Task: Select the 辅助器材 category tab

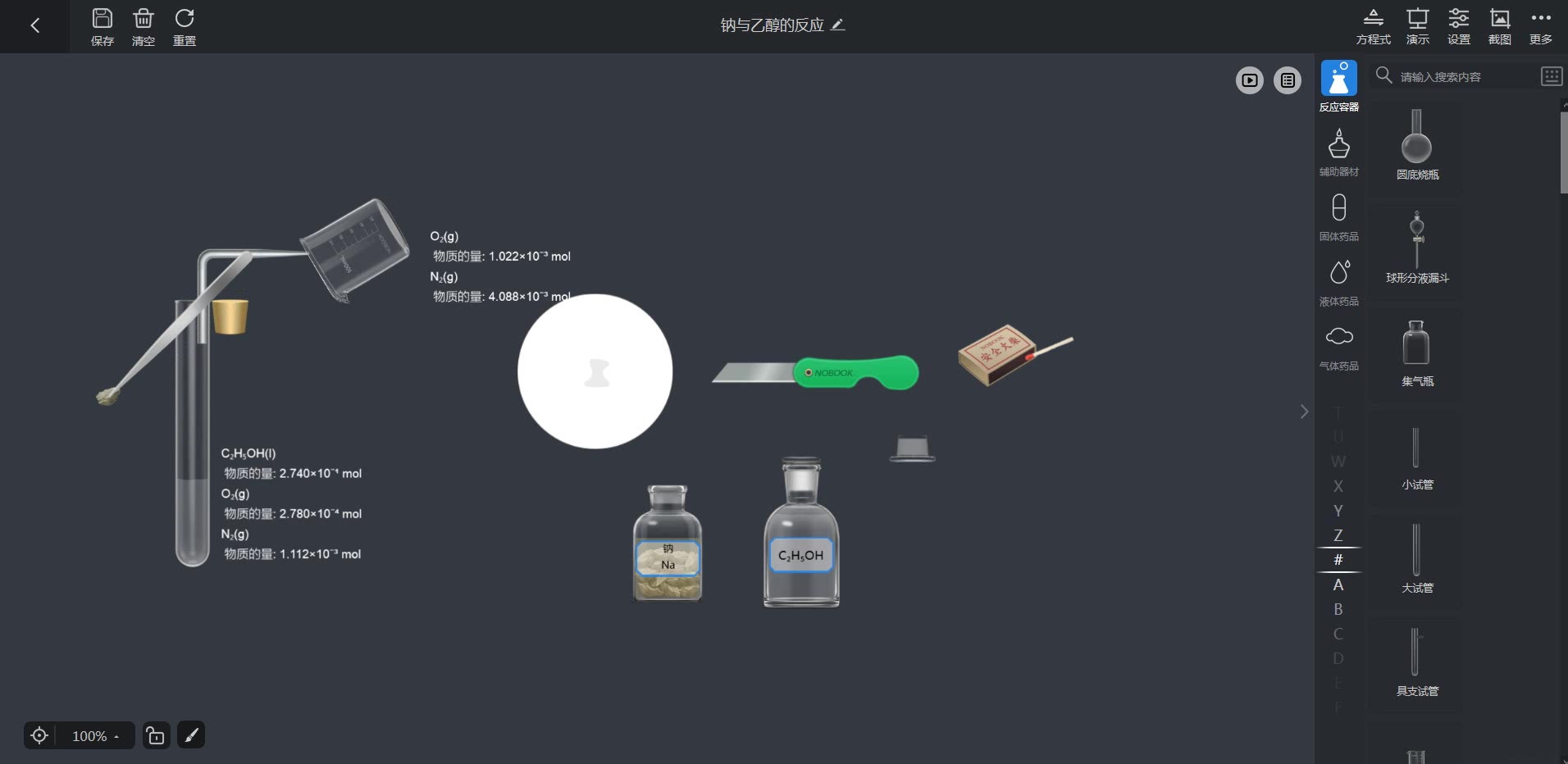Action: click(1339, 152)
